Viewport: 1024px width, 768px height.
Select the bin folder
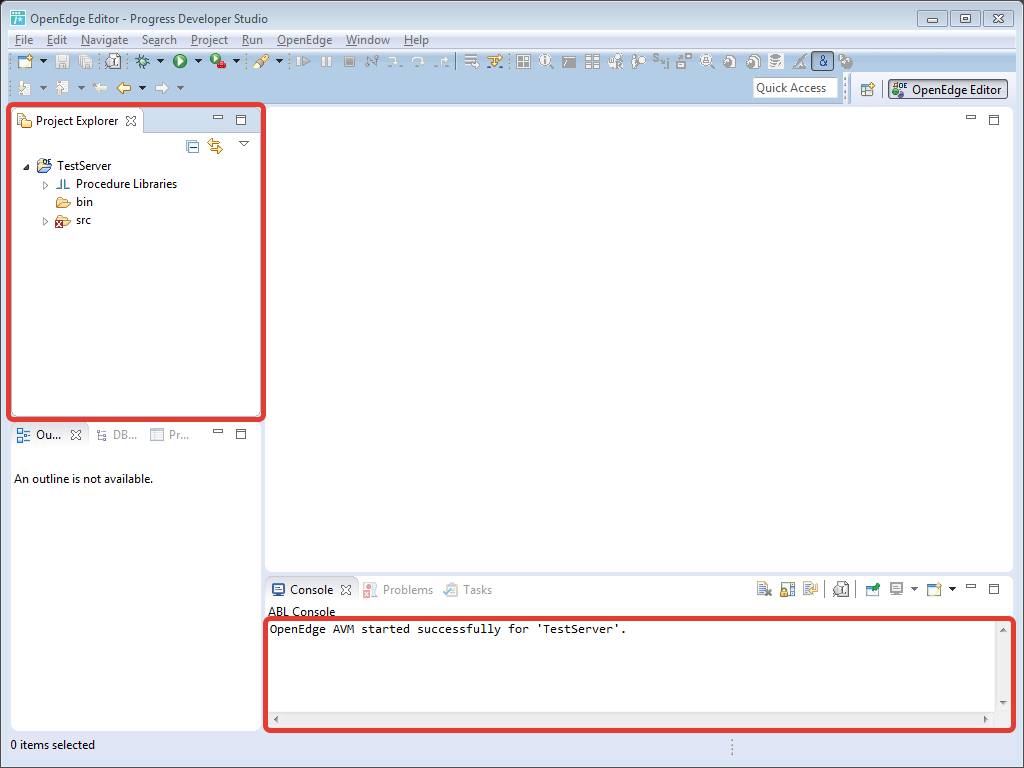pyautogui.click(x=74, y=202)
